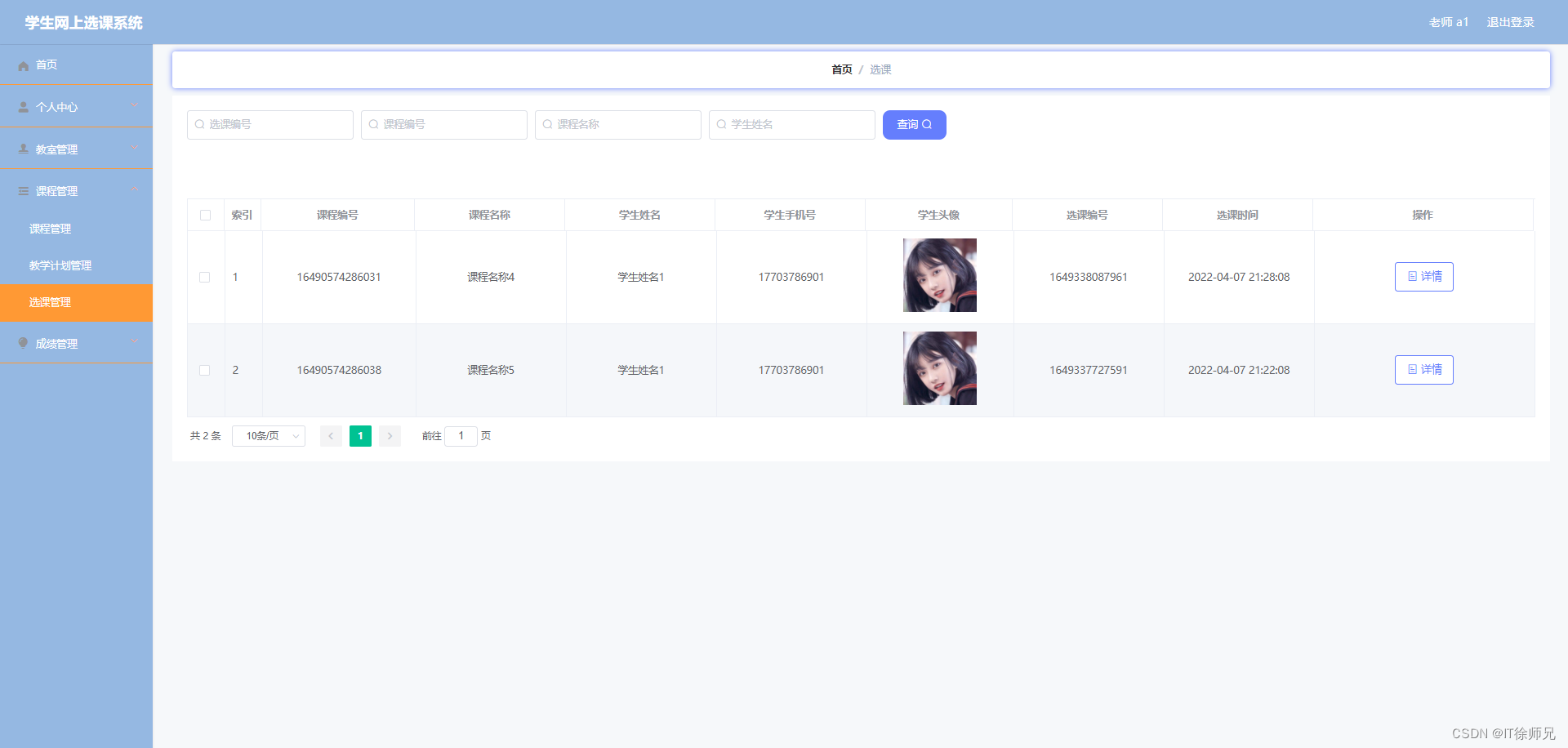Click the search icon inside 查询 button
This screenshot has height=748, width=1568.
(x=929, y=124)
